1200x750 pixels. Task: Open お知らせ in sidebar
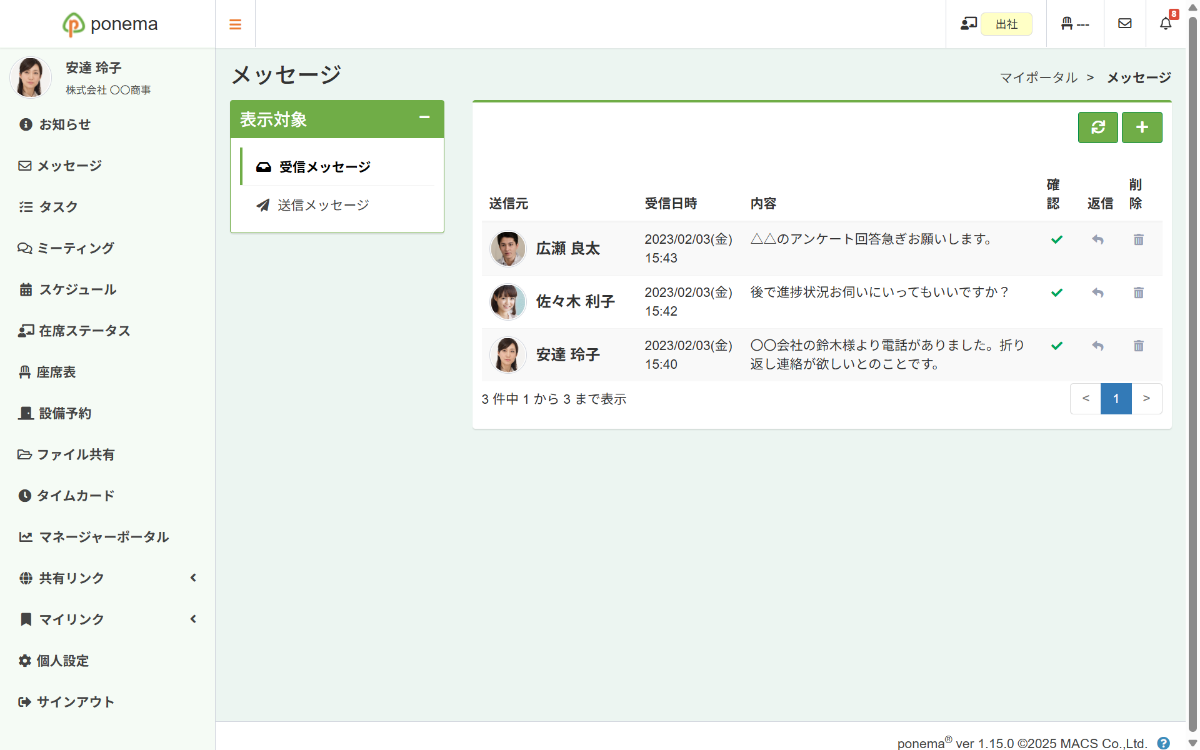(x=107, y=124)
